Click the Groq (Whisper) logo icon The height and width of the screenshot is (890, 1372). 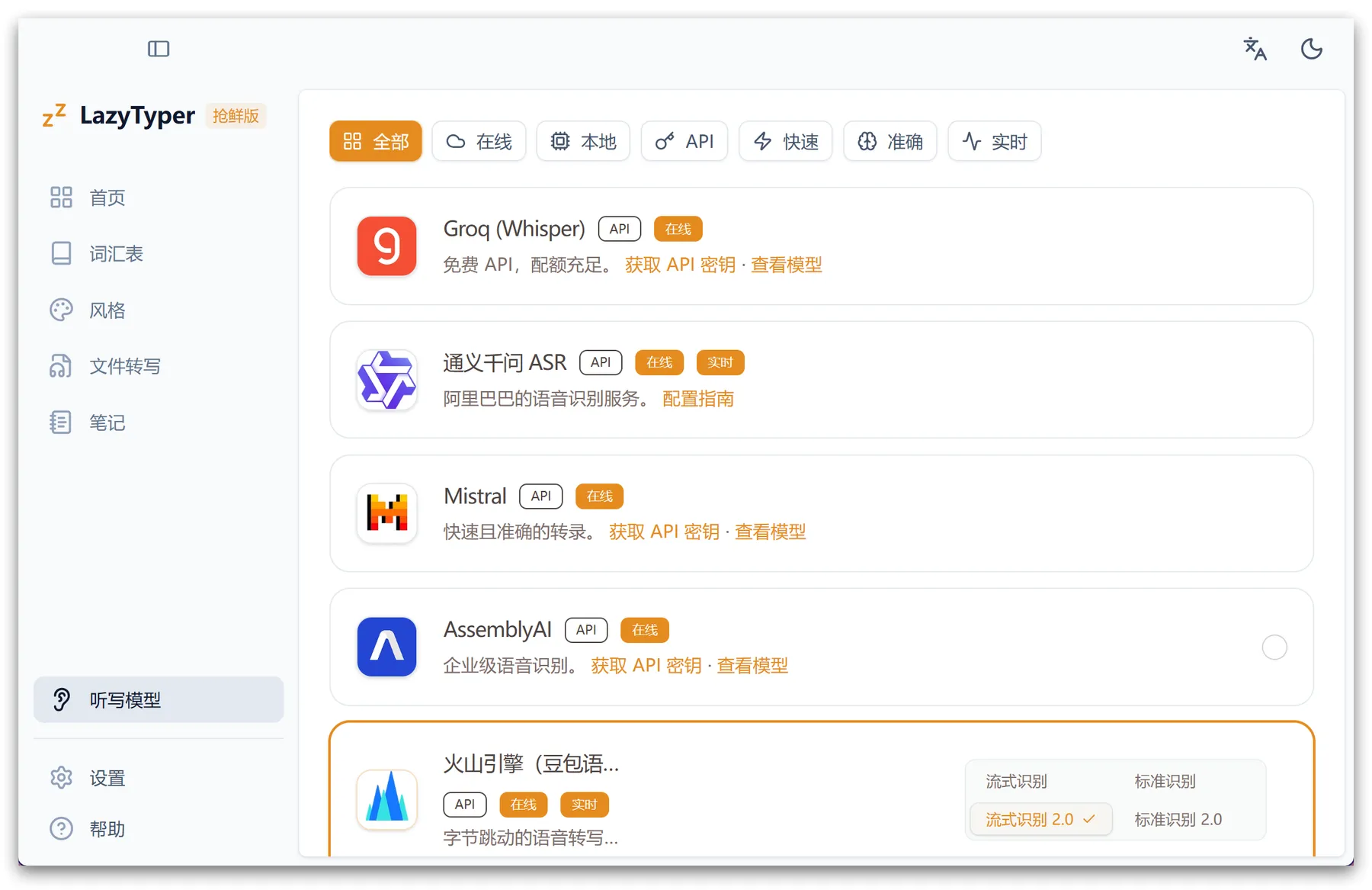[x=386, y=246]
